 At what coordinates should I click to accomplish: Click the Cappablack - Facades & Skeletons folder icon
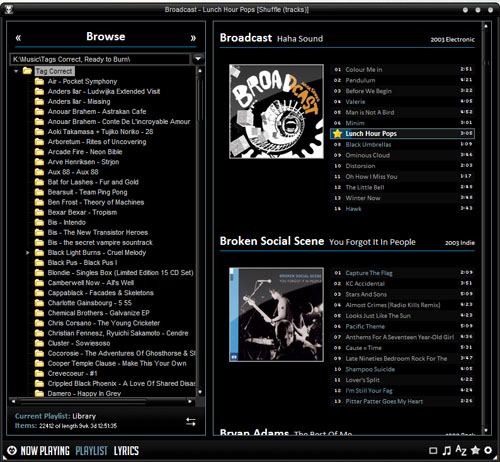point(39,293)
